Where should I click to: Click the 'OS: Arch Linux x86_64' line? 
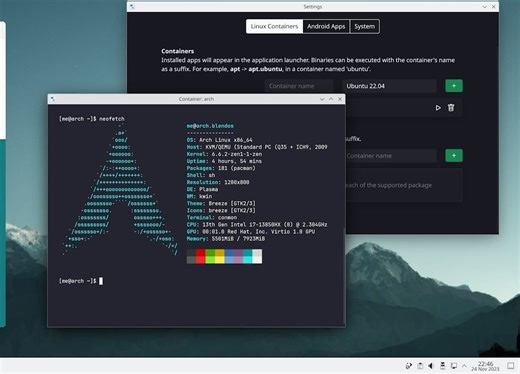pos(219,140)
